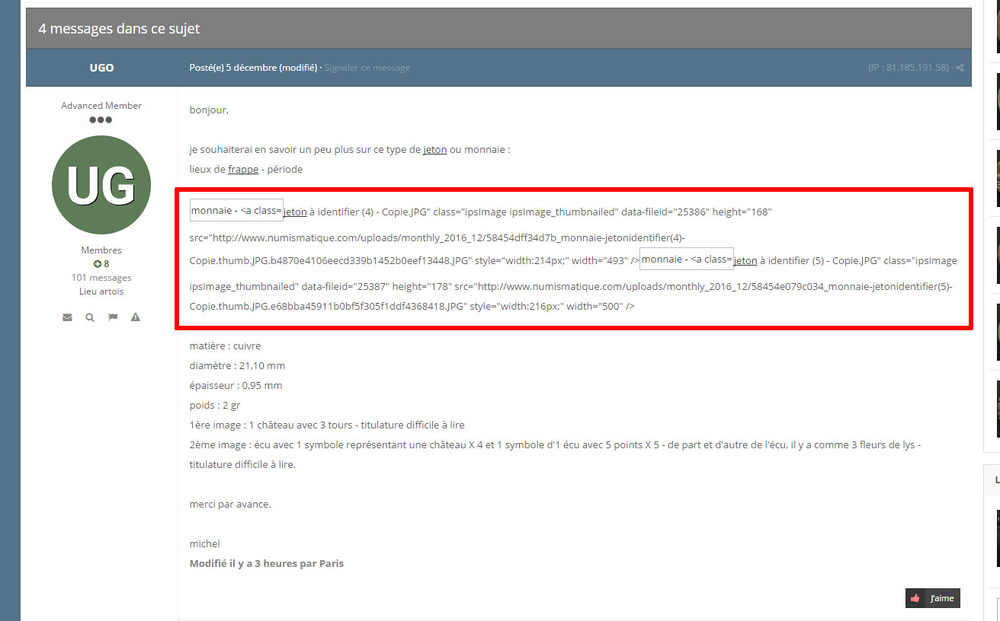The height and width of the screenshot is (621, 1000).
Task: Click the envelope message icon under UGO's profile
Action: 67,317
